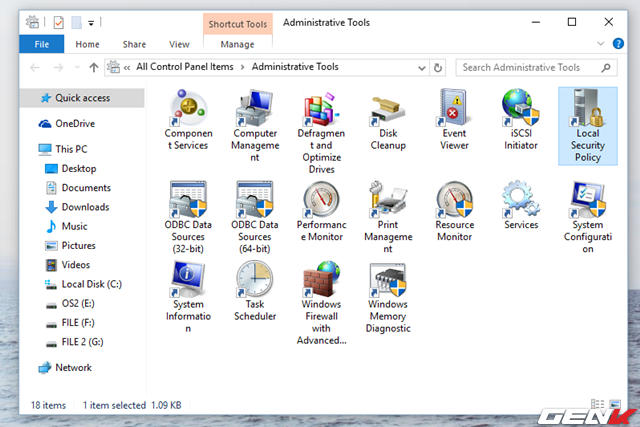Open the Task Scheduler shortcut
The width and height of the screenshot is (640, 427).
coord(255,291)
